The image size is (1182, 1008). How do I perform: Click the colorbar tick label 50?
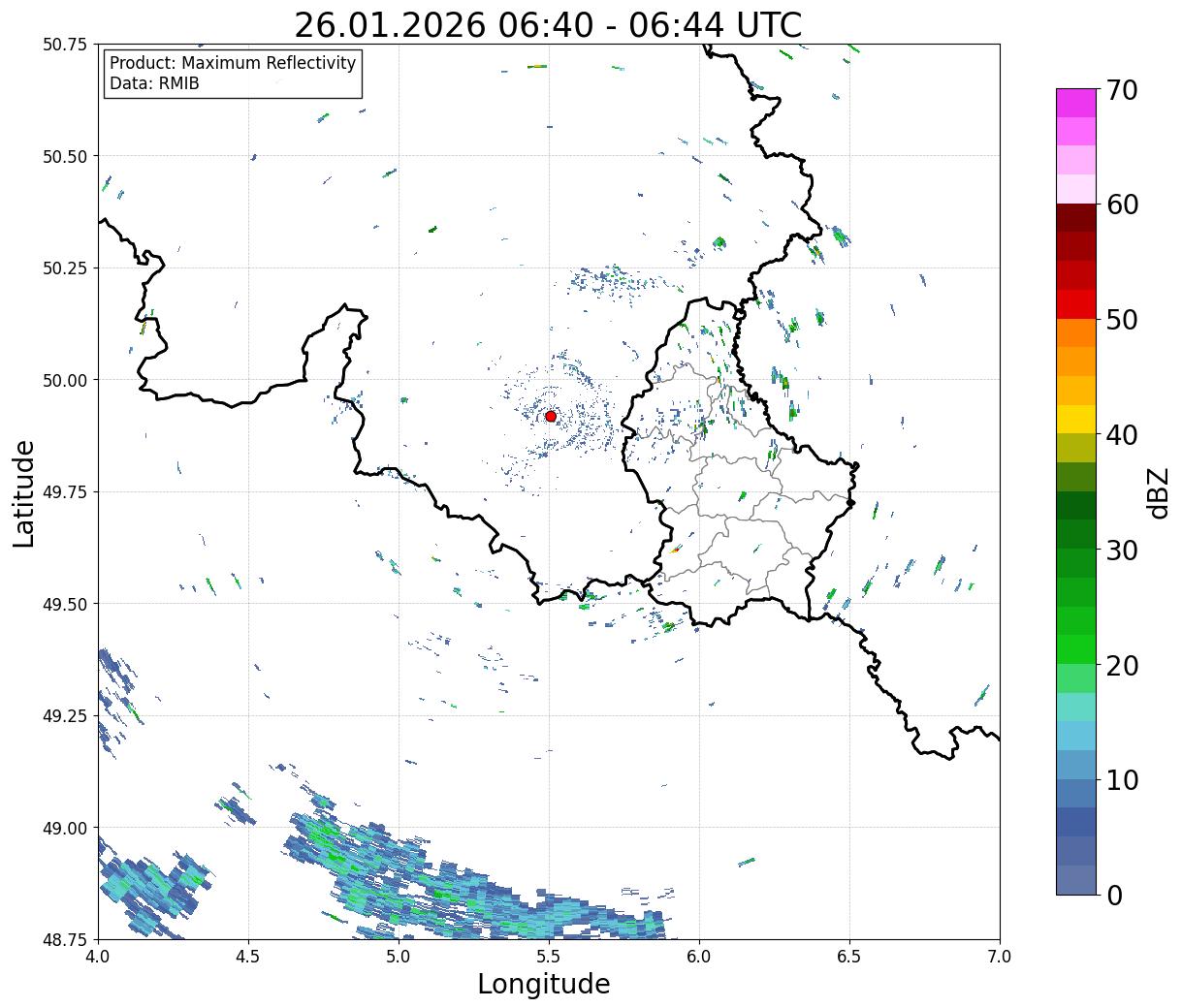pyautogui.click(x=1122, y=320)
